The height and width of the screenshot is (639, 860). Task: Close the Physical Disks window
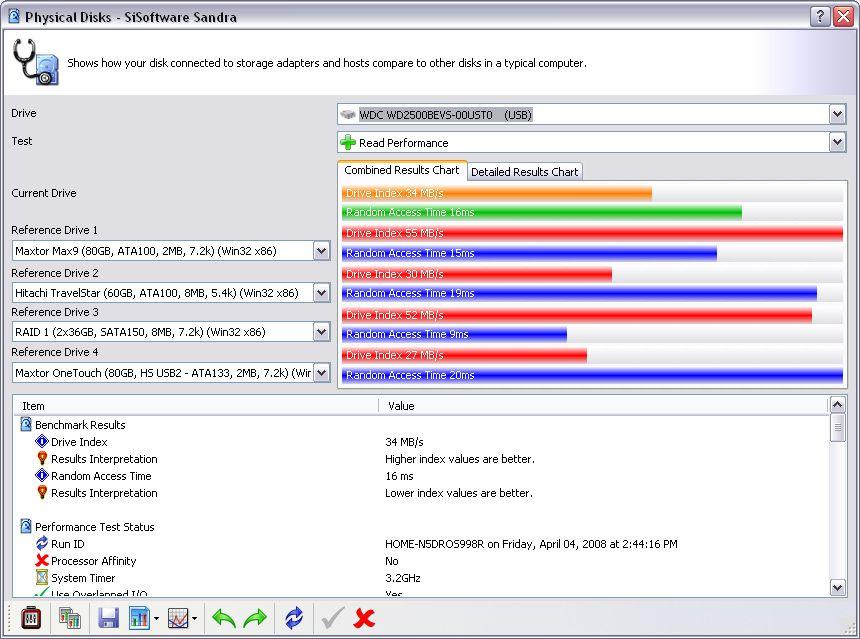[844, 16]
